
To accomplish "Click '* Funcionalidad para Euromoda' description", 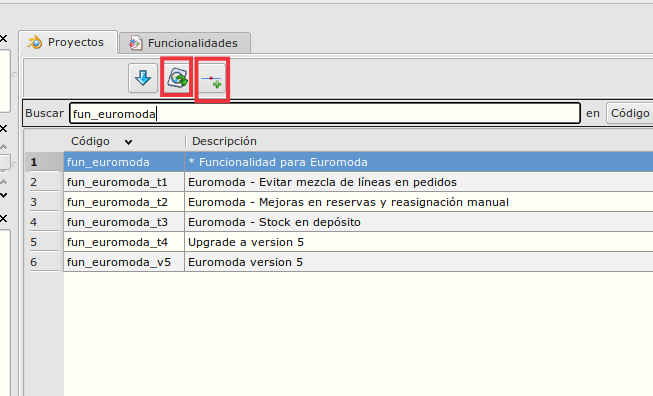I will (x=278, y=162).
